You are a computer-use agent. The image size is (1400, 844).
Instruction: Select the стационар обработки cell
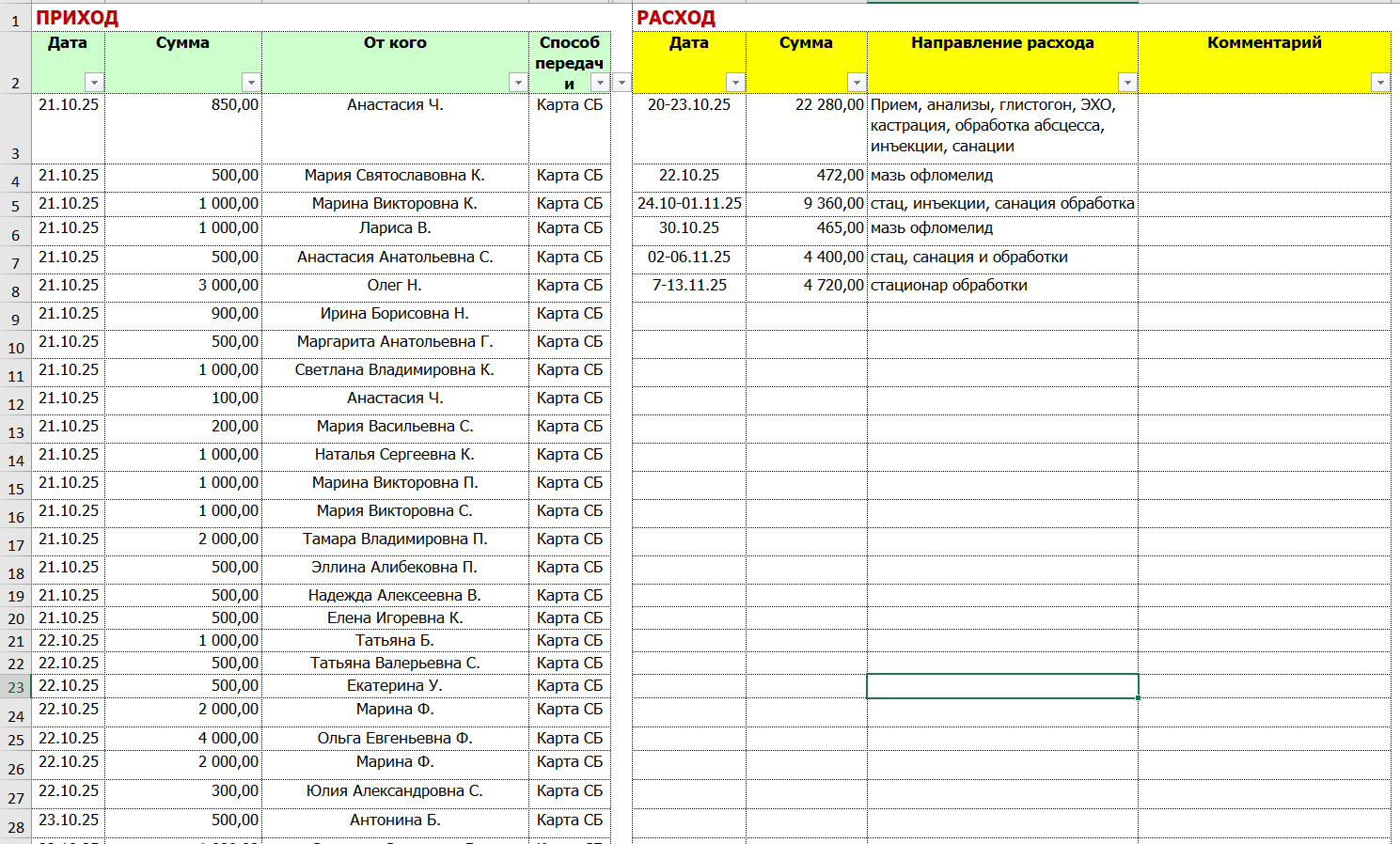pyautogui.click(x=1002, y=286)
